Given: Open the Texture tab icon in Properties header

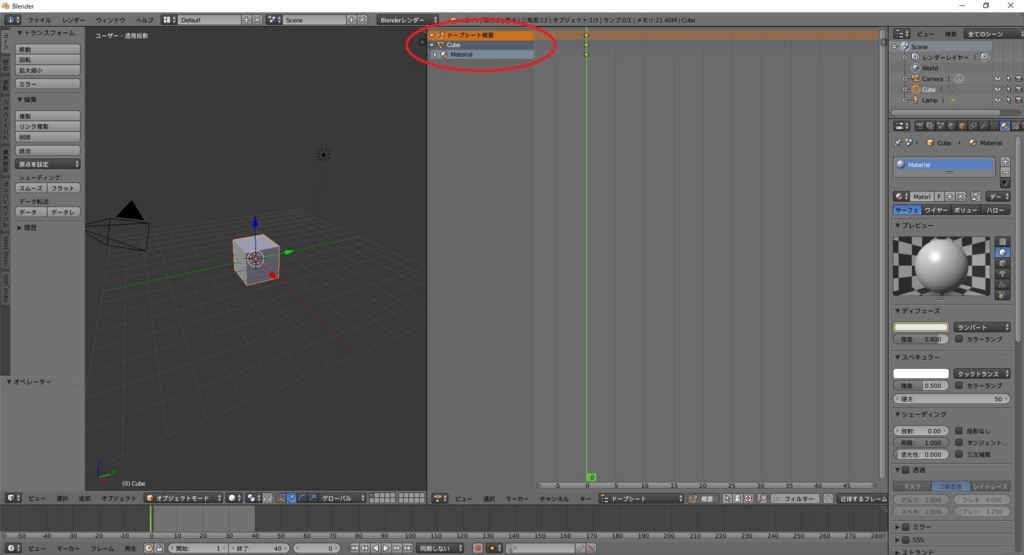Looking at the screenshot, I should click(x=1016, y=126).
